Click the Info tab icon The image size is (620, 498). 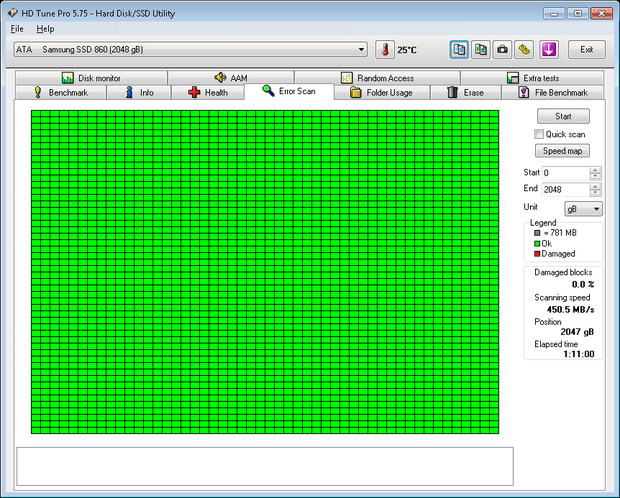pyautogui.click(x=129, y=92)
